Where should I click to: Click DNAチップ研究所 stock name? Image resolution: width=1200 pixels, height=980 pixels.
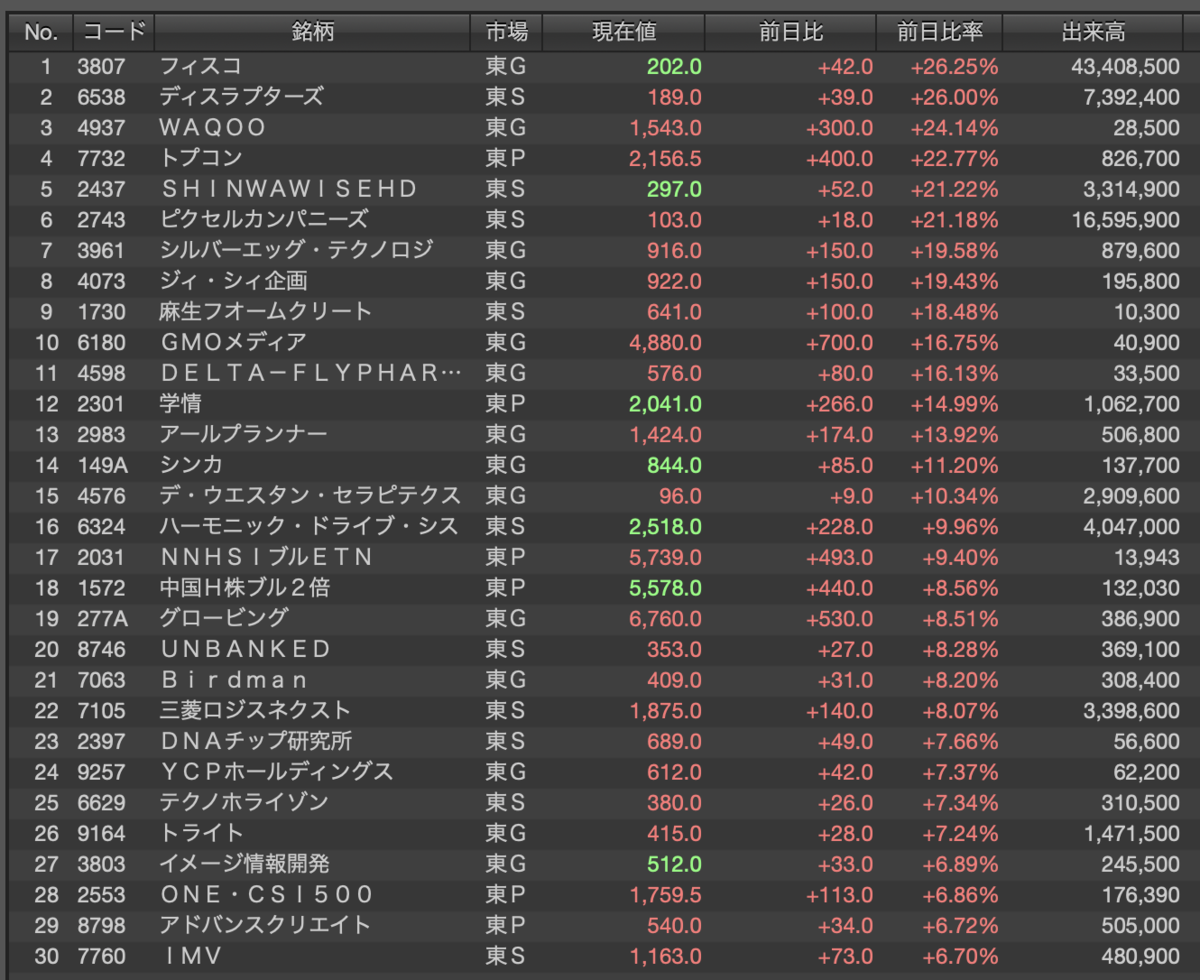coord(256,741)
